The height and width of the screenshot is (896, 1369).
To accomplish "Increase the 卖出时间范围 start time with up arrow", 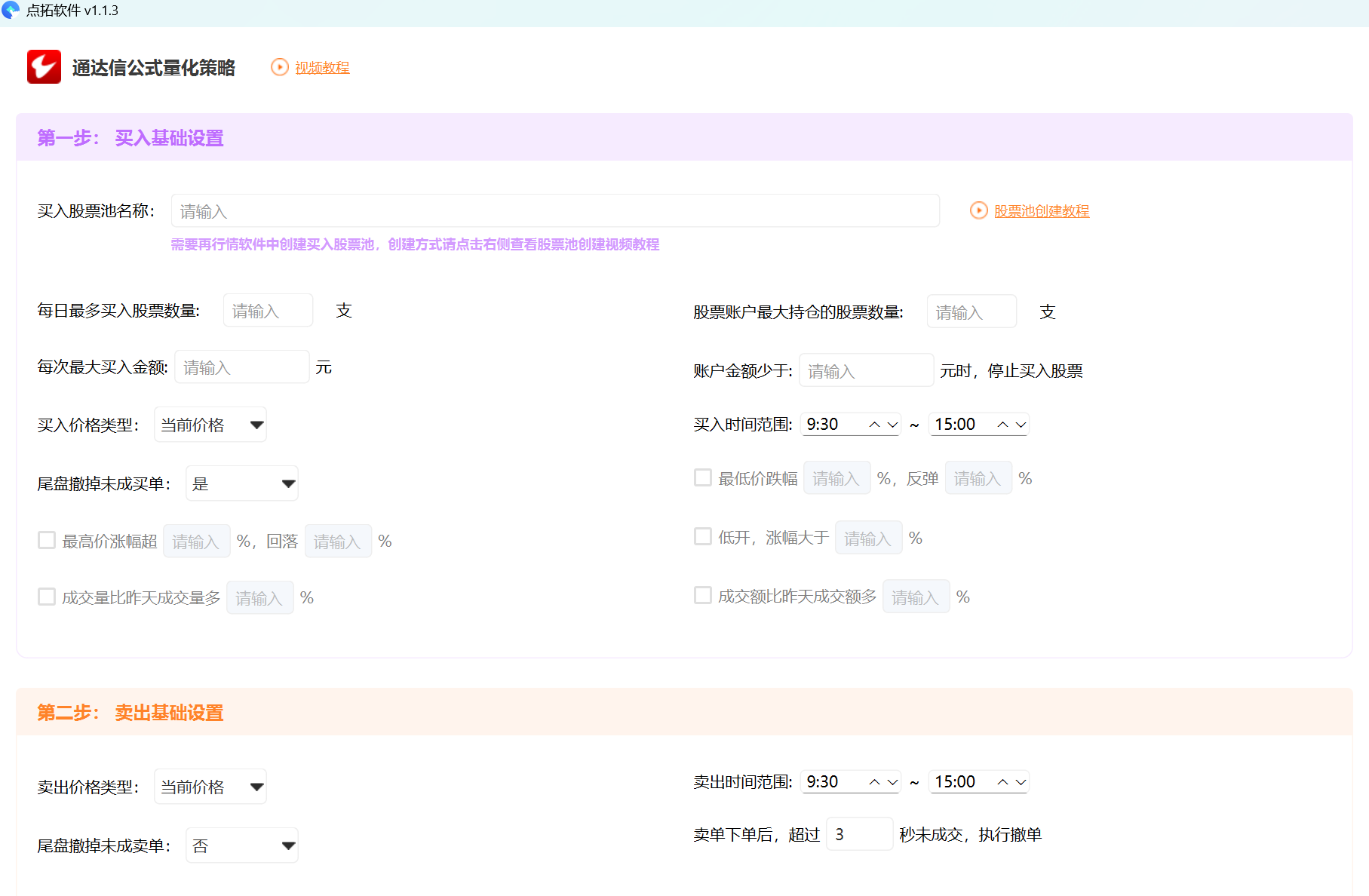I will (874, 782).
